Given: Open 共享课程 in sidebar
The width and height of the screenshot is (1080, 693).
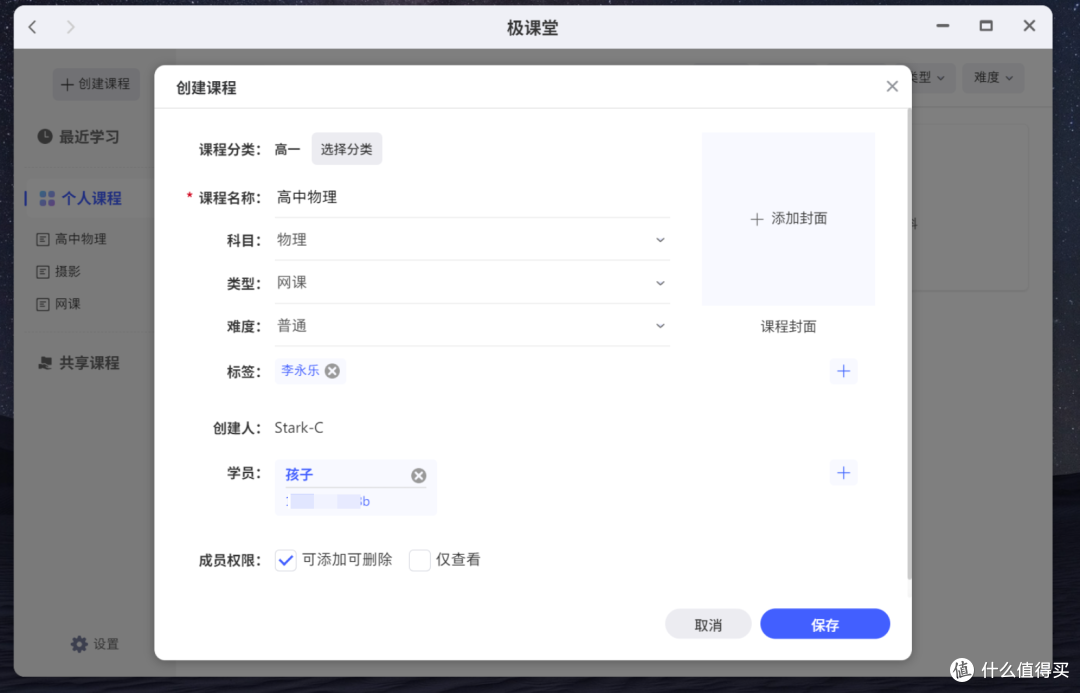Looking at the screenshot, I should [79, 363].
